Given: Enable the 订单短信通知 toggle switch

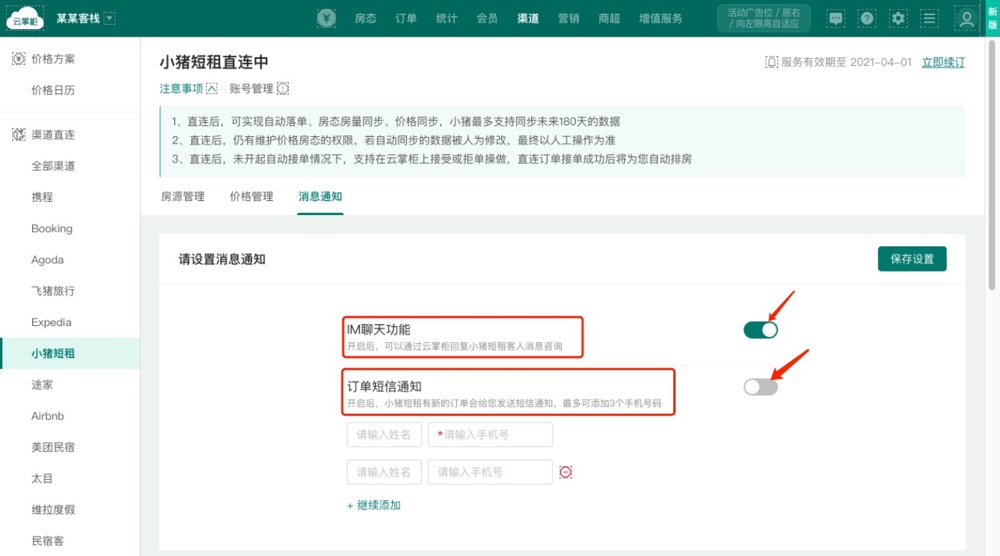Looking at the screenshot, I should 760,387.
